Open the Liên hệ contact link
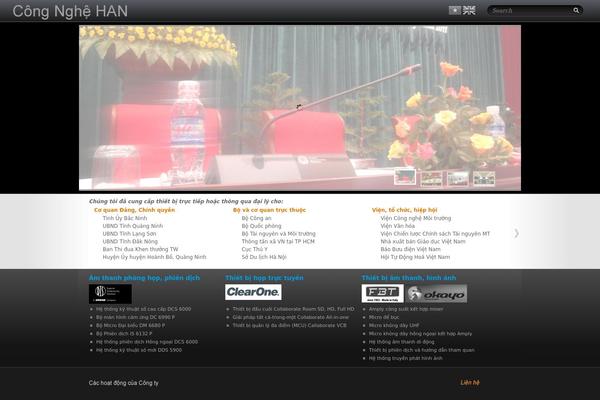Screen dimensions: 600x400 pos(470,382)
